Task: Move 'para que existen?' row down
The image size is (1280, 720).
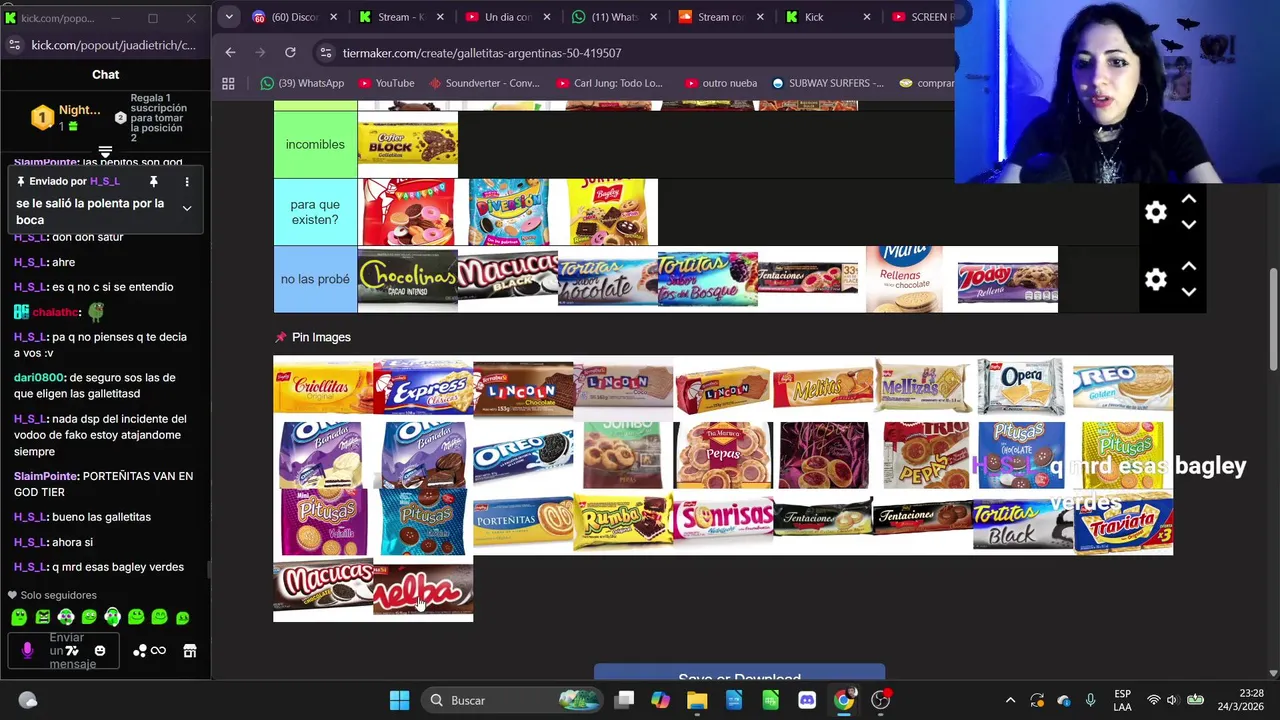Action: tap(1189, 225)
